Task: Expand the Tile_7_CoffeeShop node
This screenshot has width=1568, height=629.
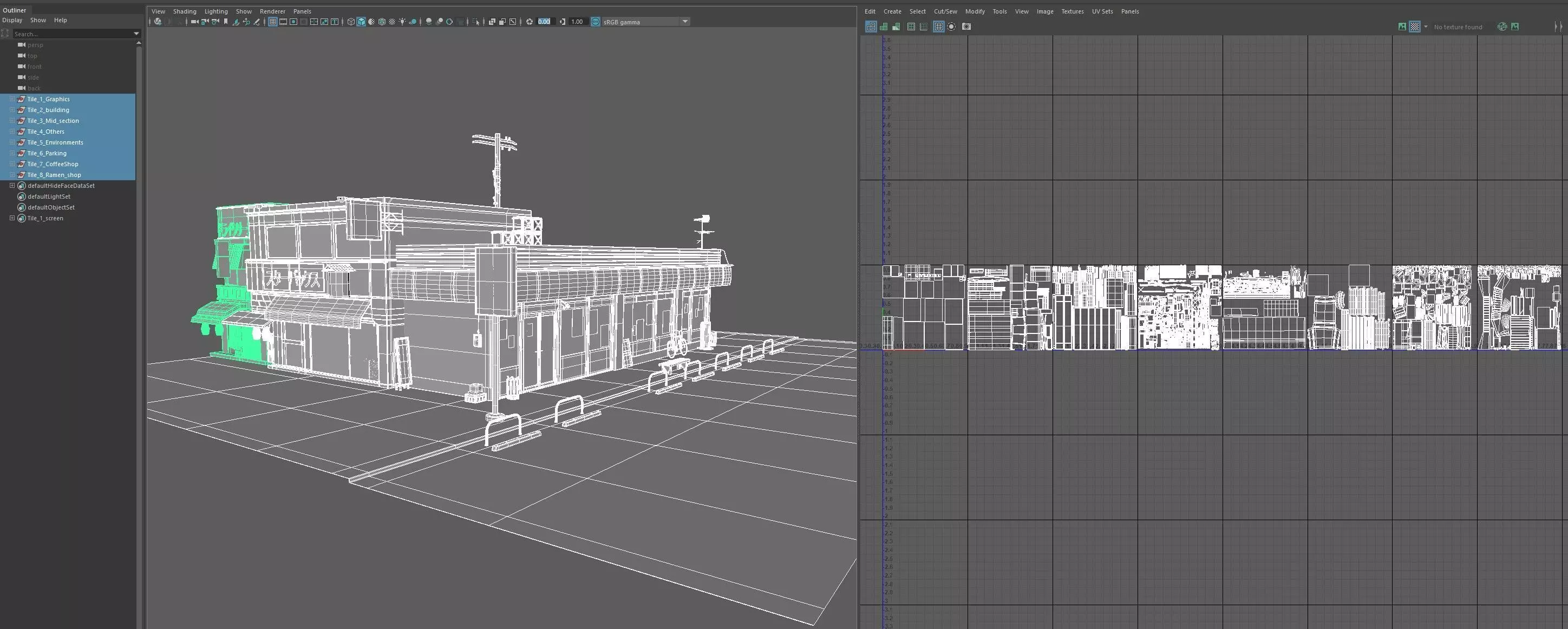Action: [12, 163]
